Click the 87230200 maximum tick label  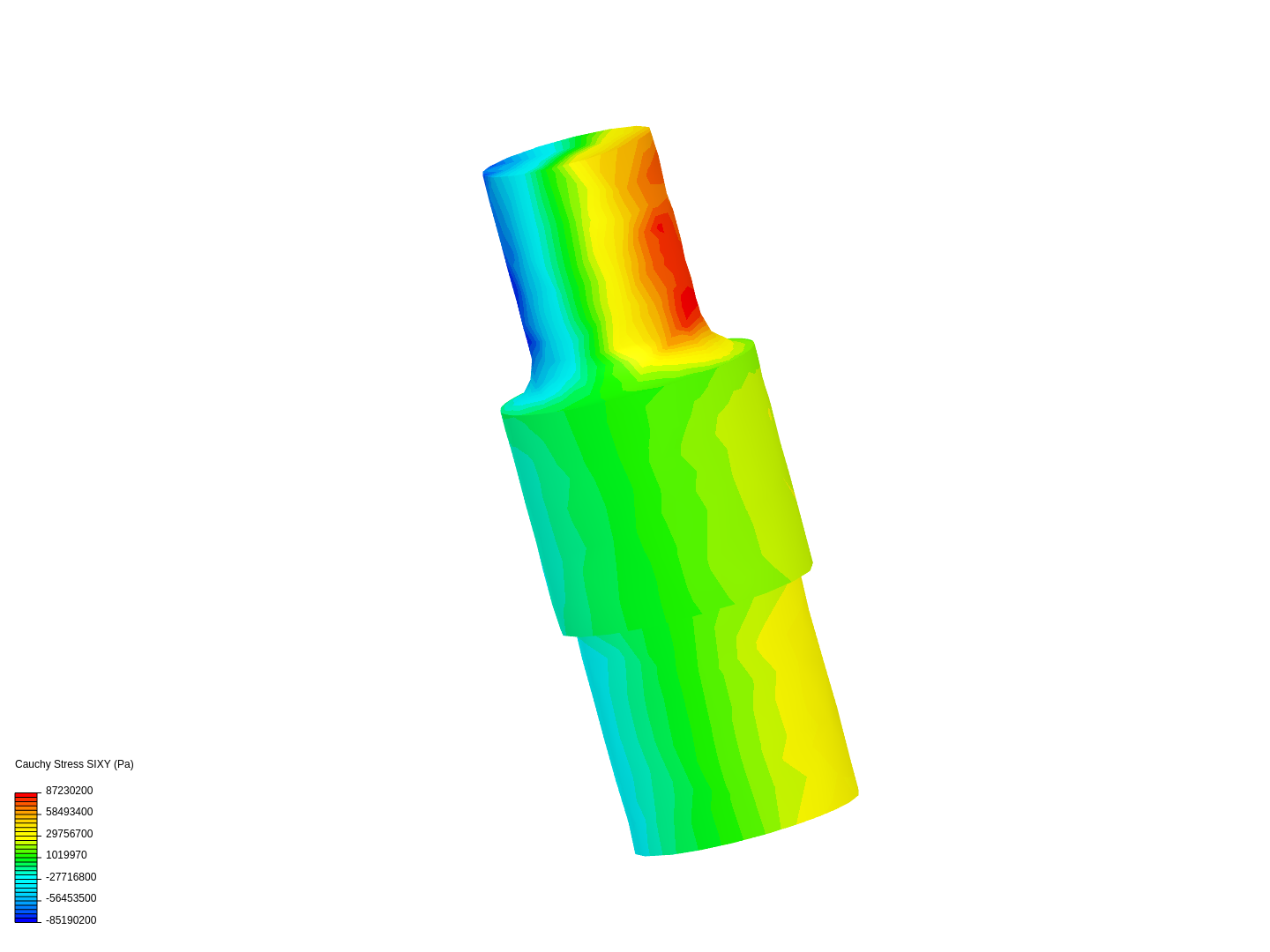coord(70,791)
